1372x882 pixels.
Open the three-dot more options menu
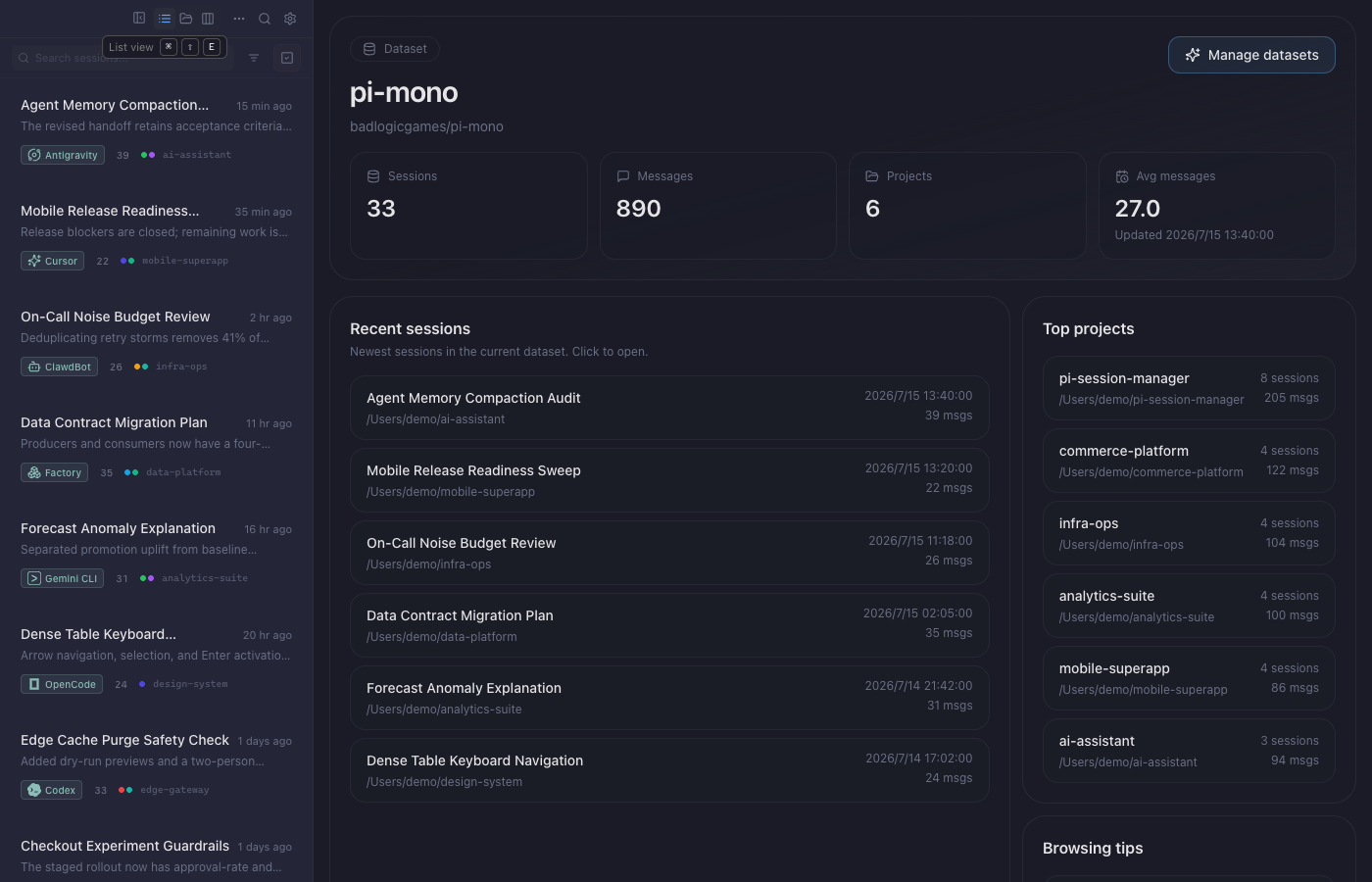tap(239, 19)
